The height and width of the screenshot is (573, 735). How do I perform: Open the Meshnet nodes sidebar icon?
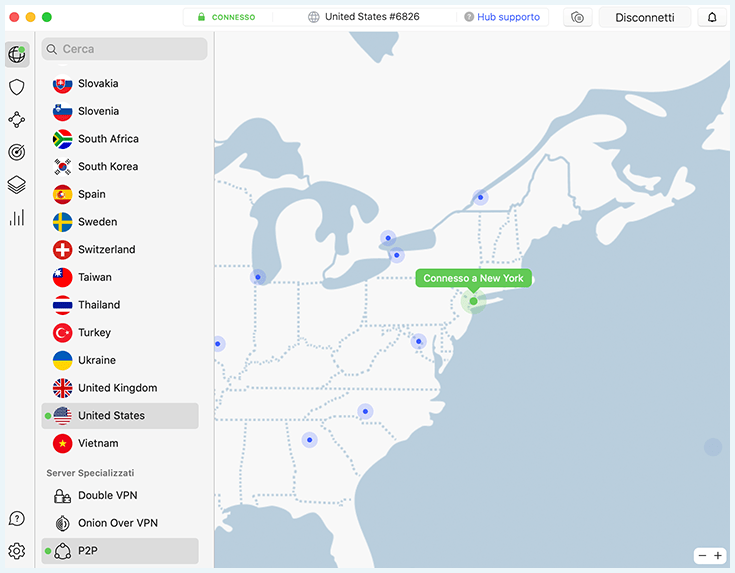point(17,120)
